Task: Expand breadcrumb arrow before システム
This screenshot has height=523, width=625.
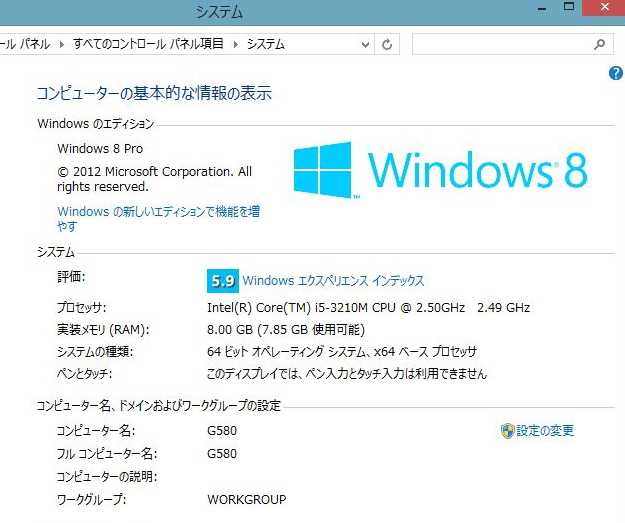Action: coord(236,44)
